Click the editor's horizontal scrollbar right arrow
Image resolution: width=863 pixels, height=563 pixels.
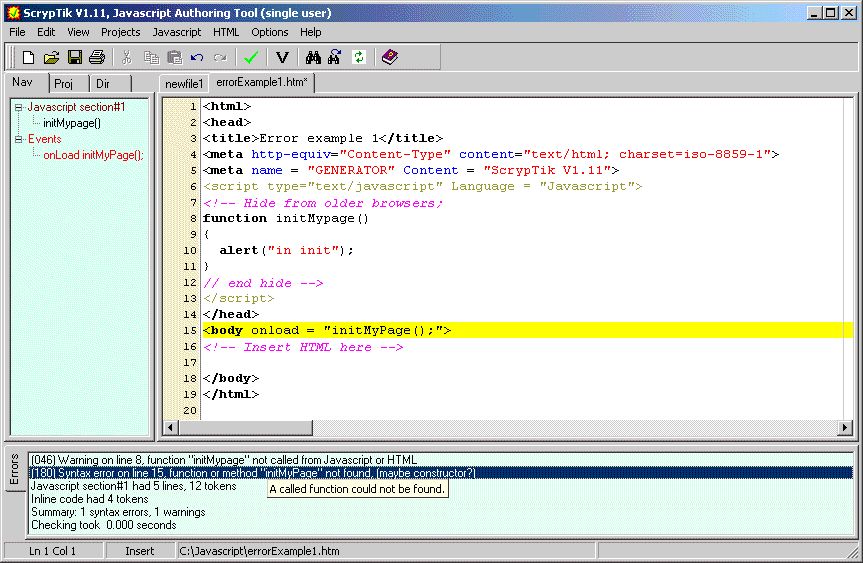click(845, 427)
